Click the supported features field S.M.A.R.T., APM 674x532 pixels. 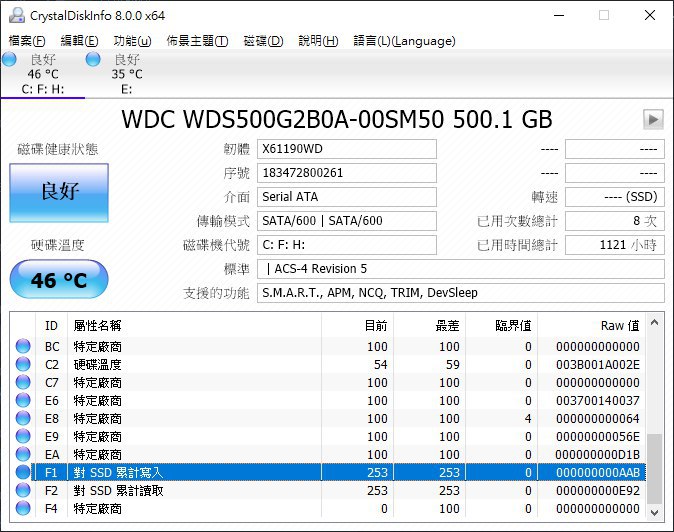pos(461,293)
